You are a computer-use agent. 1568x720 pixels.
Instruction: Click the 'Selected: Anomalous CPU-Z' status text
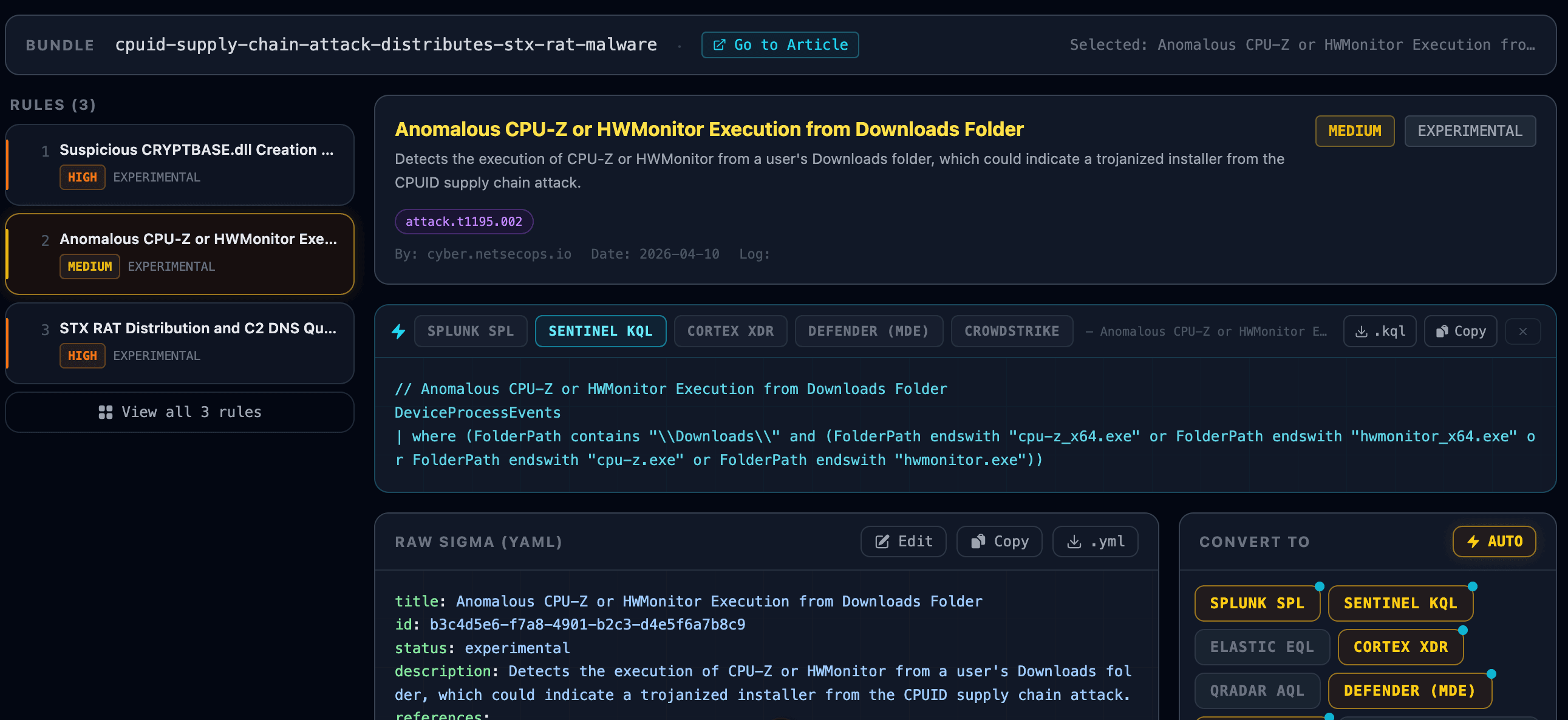pyautogui.click(x=1302, y=45)
